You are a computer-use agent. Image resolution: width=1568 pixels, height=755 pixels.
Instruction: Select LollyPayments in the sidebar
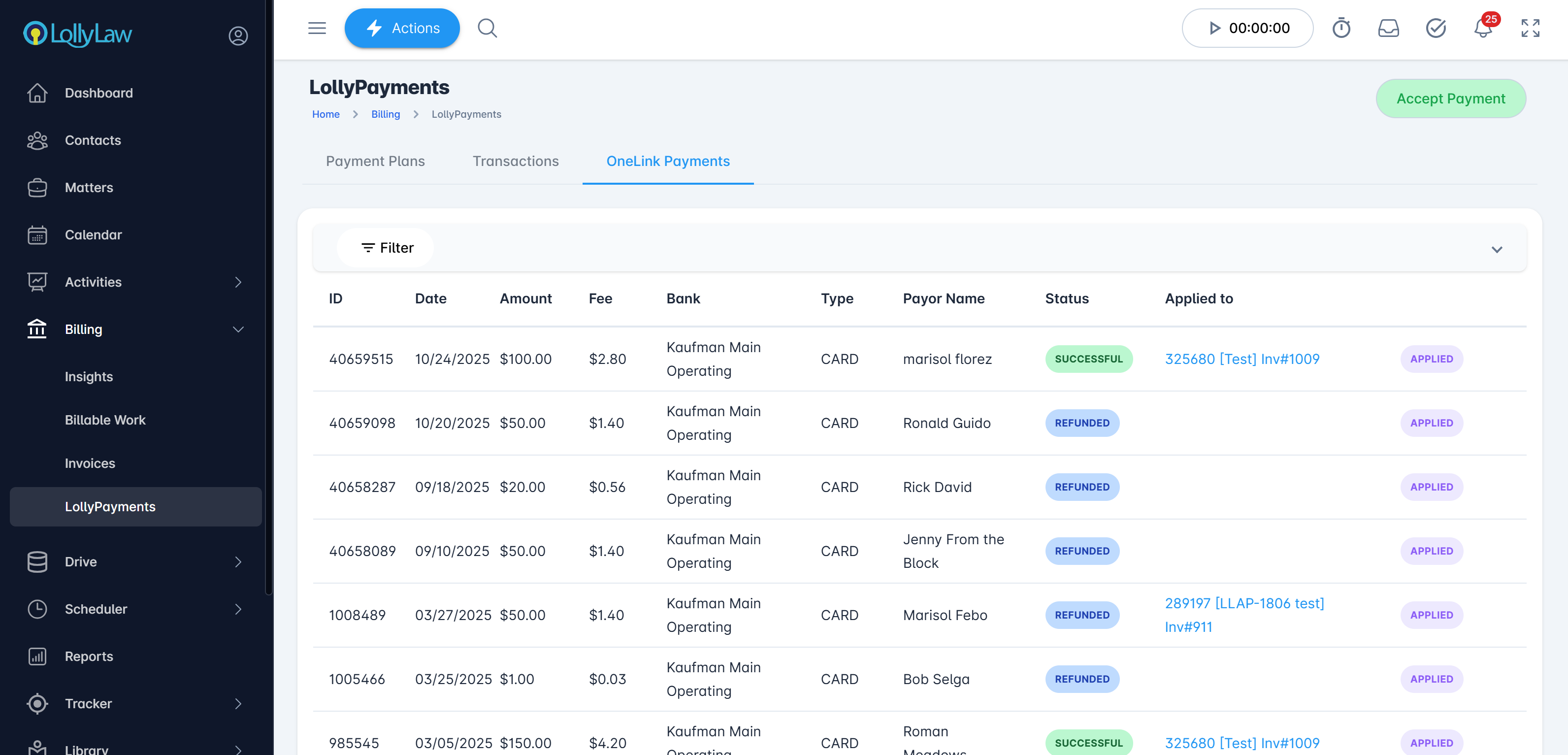point(136,507)
